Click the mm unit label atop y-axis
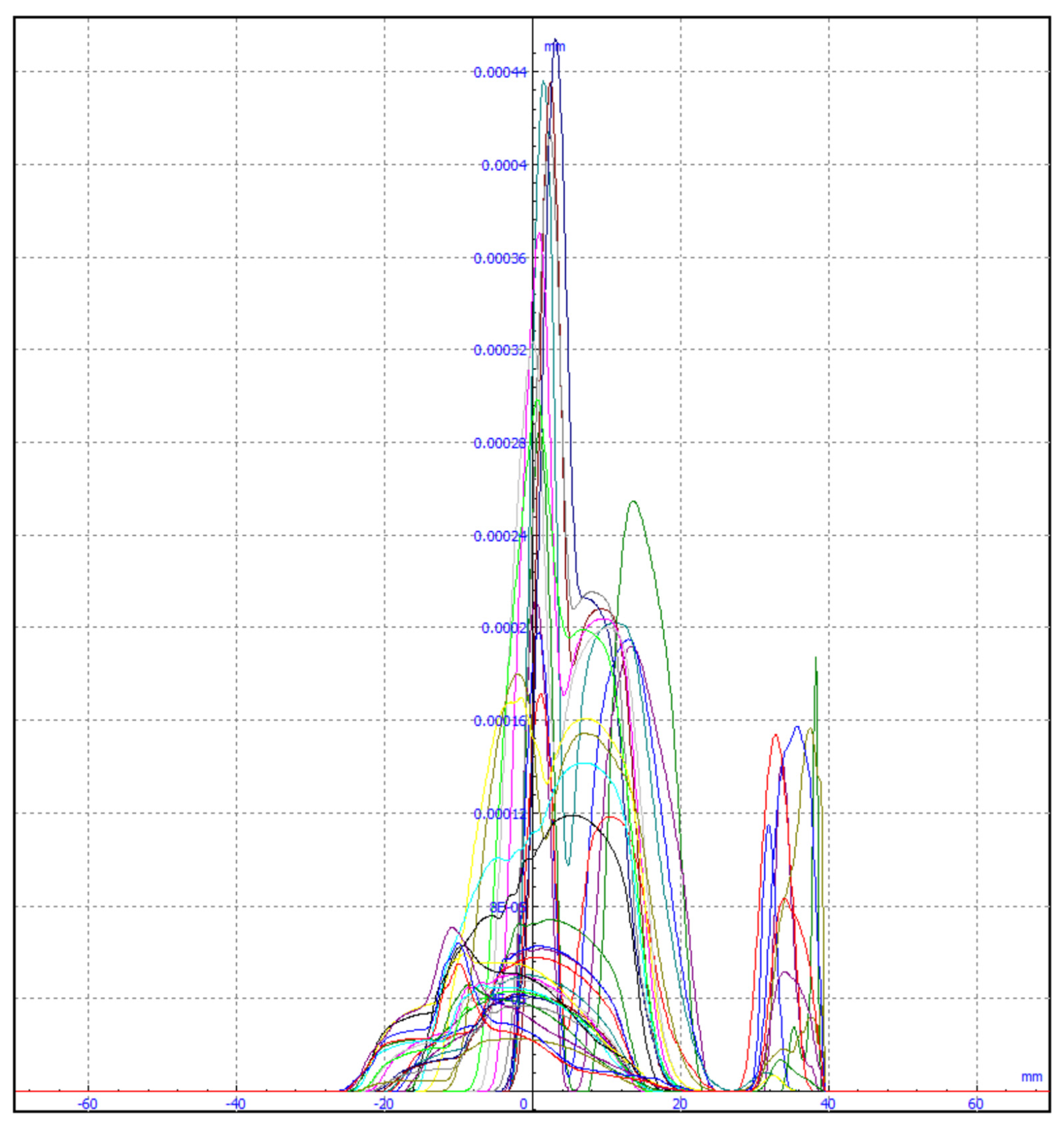The image size is (1064, 1136). click(x=554, y=47)
